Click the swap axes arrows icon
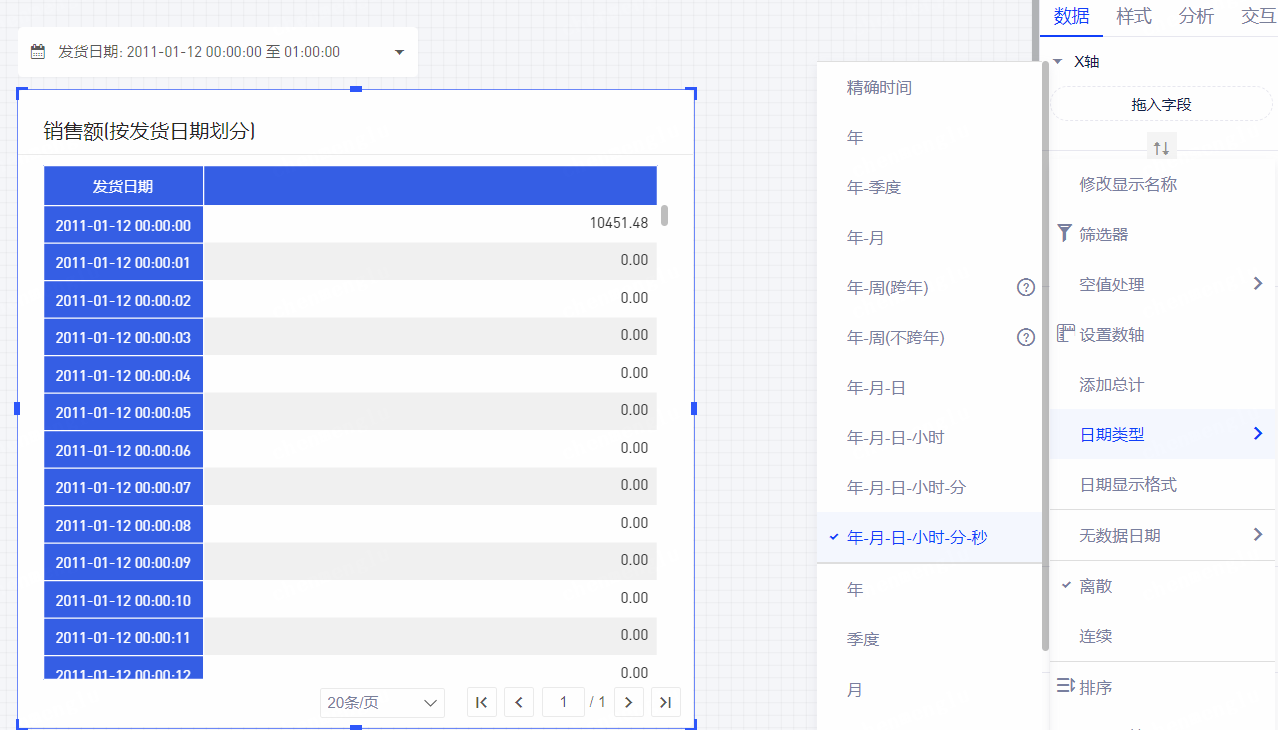The image size is (1278, 730). coord(1161,148)
